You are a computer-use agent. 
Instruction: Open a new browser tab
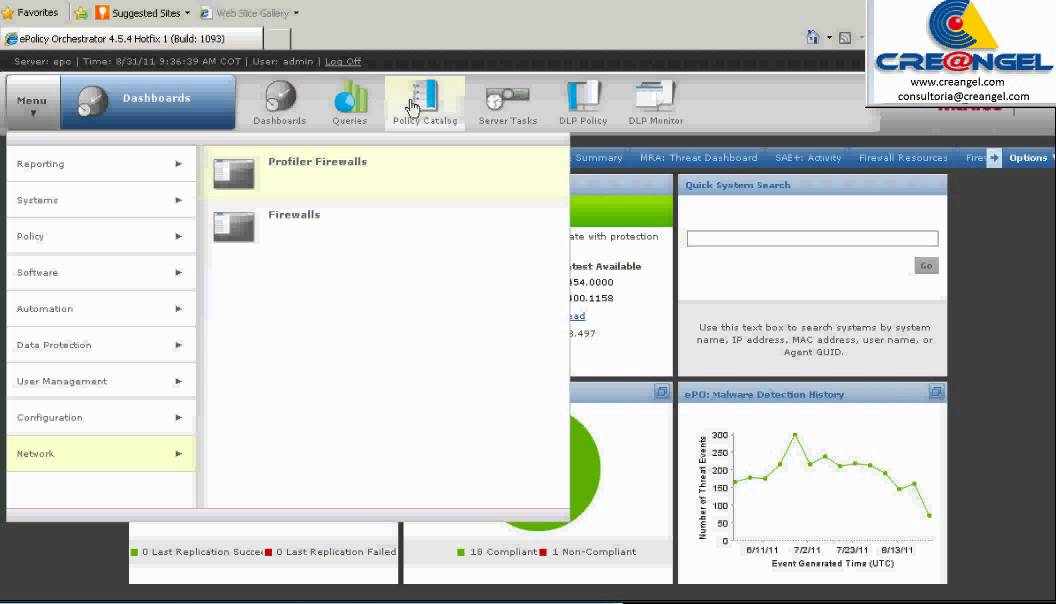tap(277, 38)
